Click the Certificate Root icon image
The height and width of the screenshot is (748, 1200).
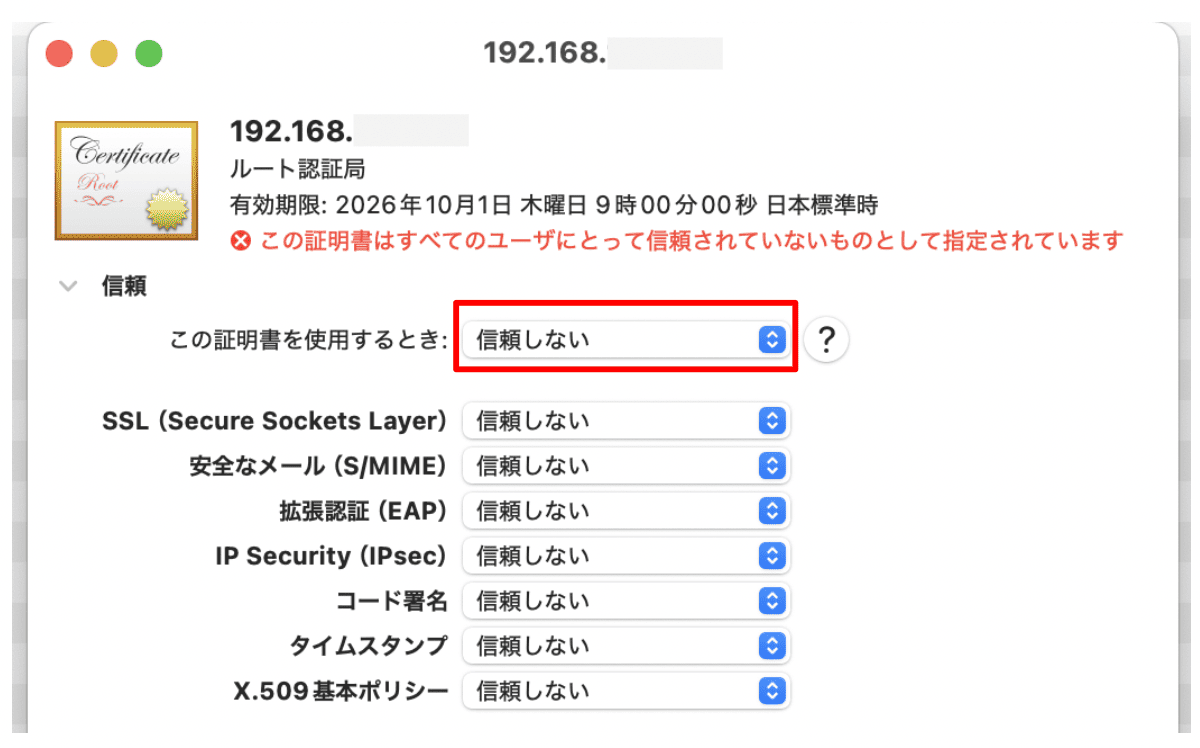[122, 181]
